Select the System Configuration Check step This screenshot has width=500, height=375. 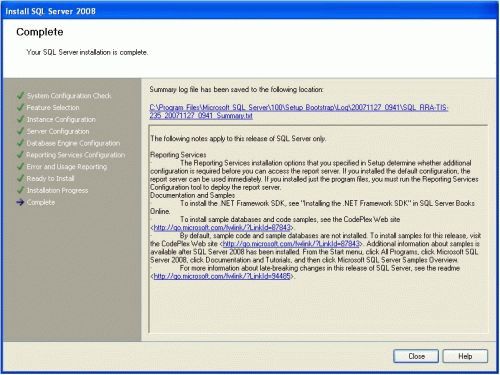69,96
